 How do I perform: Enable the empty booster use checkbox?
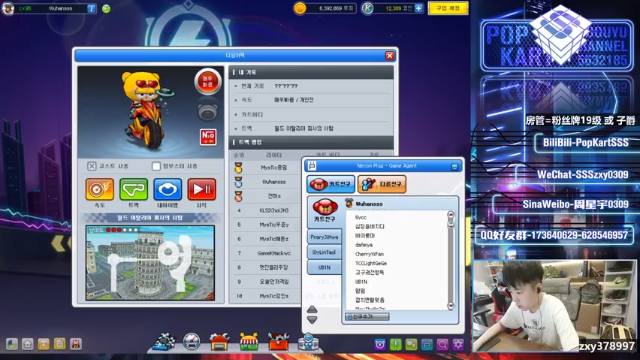[x=156, y=166]
